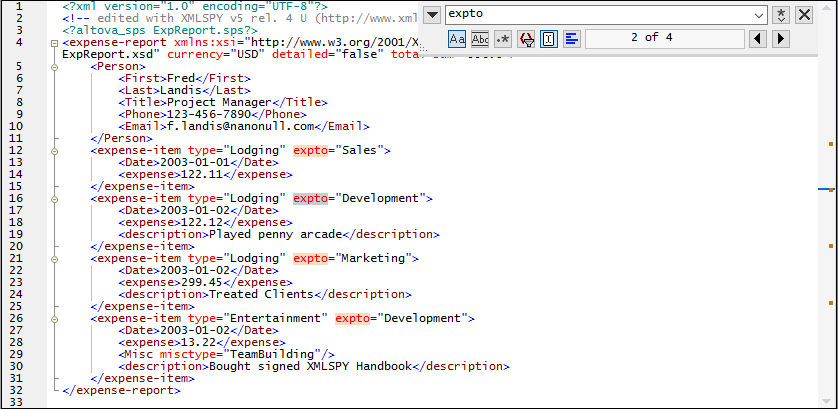Click the XML declaration on line 1
The width and height of the screenshot is (838, 409).
pyautogui.click(x=195, y=7)
